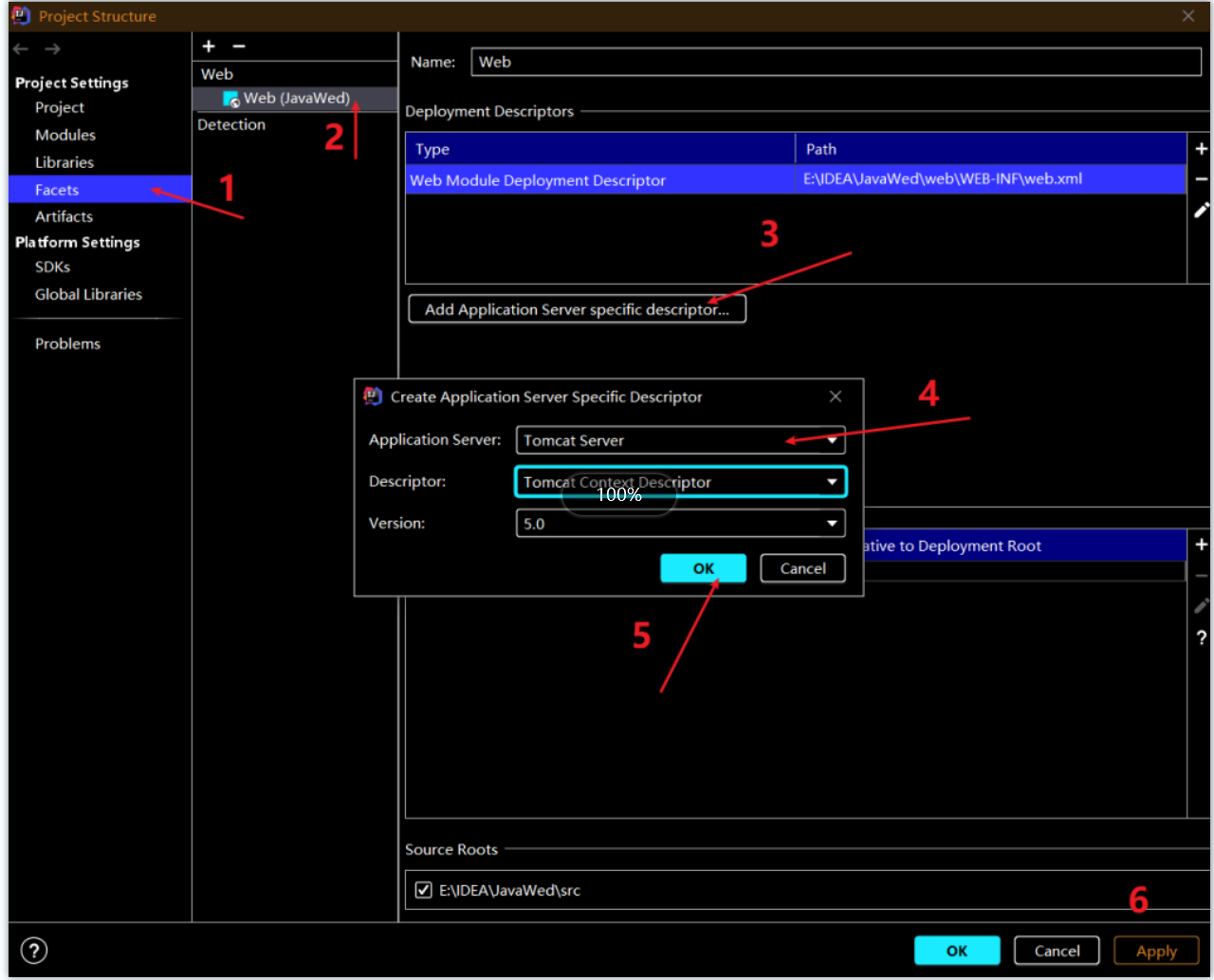Viewport: 1214px width, 980px height.
Task: Click the back navigation arrow
Action: 22,48
